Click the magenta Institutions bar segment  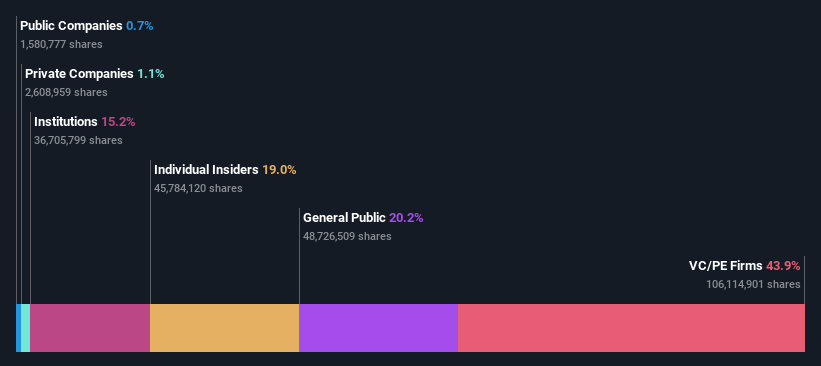[x=90, y=328]
